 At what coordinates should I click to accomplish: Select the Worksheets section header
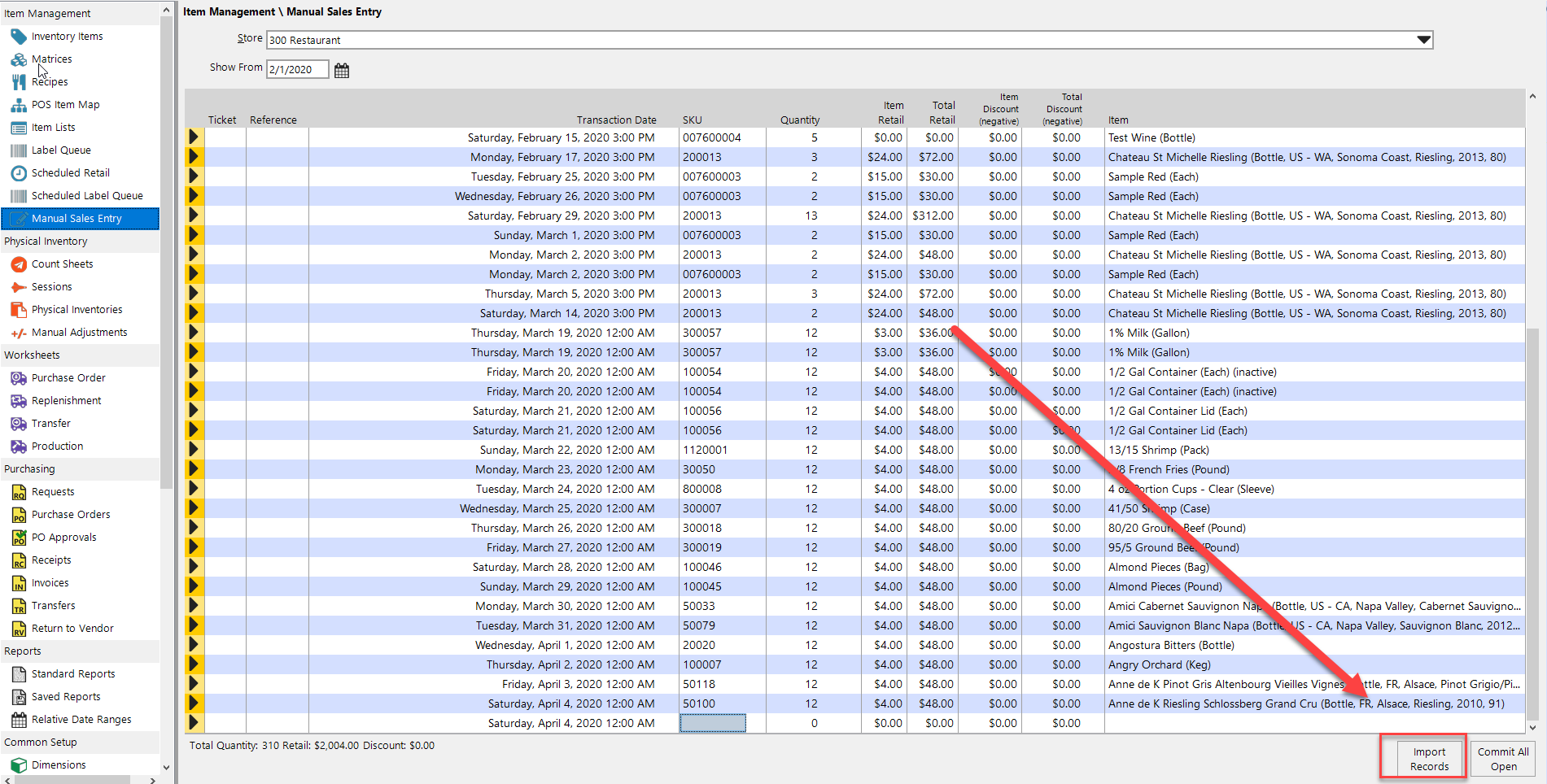click(x=80, y=355)
